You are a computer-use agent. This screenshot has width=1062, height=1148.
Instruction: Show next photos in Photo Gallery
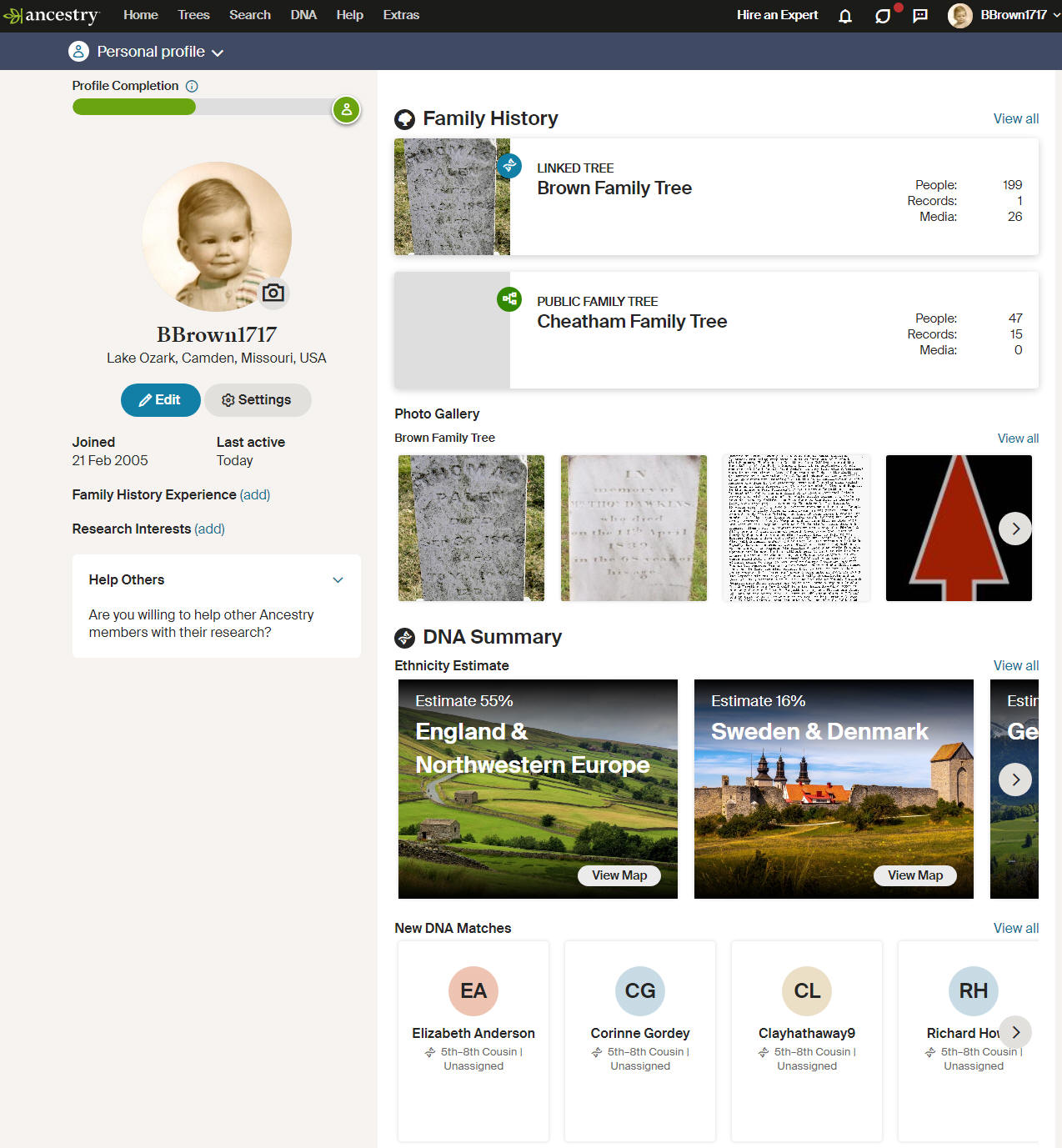click(x=1014, y=529)
